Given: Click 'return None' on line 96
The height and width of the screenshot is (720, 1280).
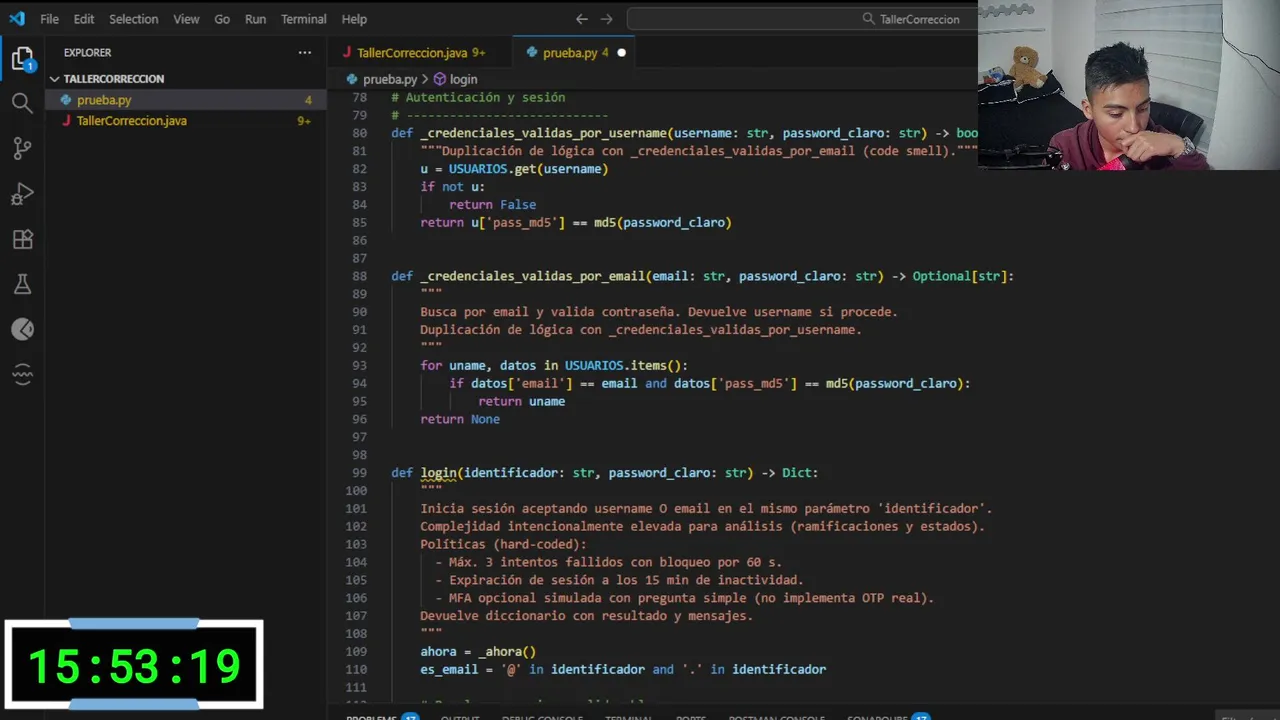Looking at the screenshot, I should (460, 420).
